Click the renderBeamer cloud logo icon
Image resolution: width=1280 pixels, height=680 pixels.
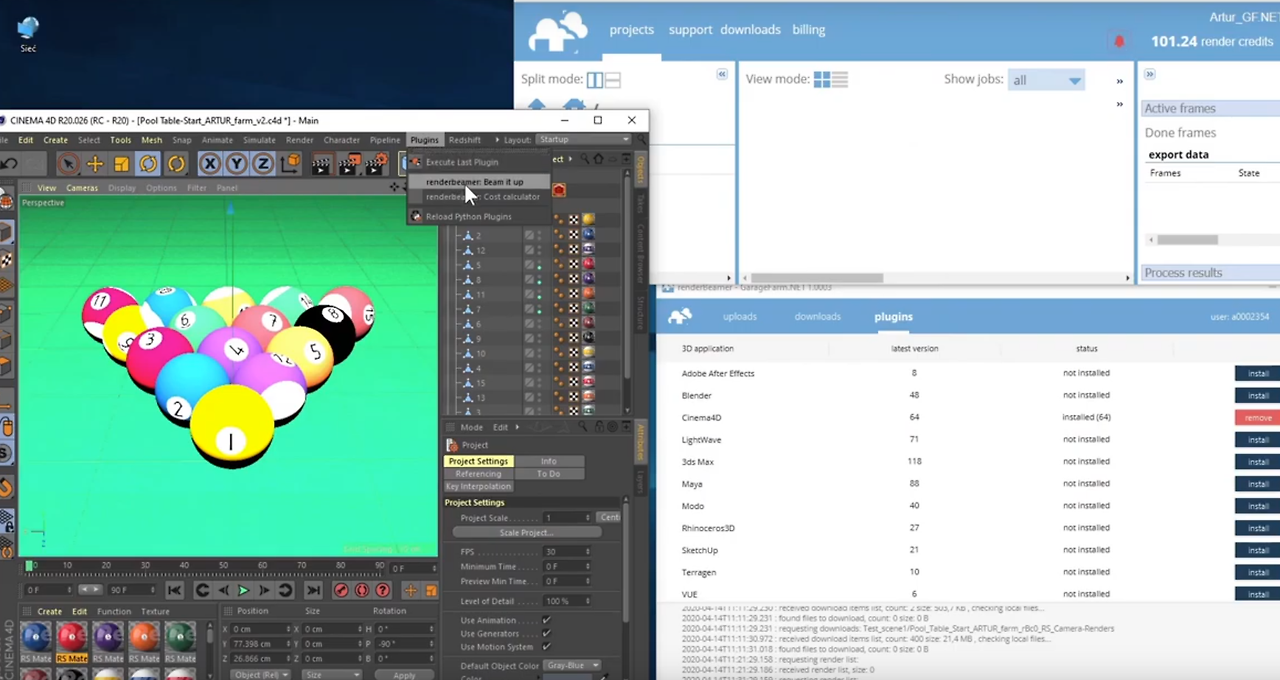680,317
